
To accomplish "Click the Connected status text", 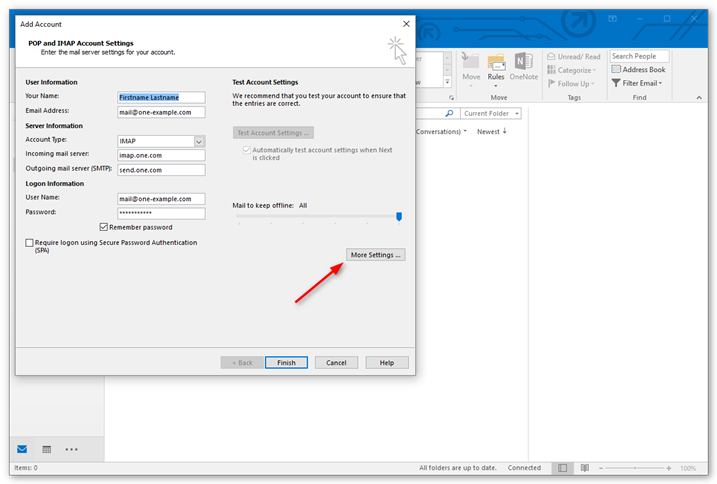I will (524, 468).
